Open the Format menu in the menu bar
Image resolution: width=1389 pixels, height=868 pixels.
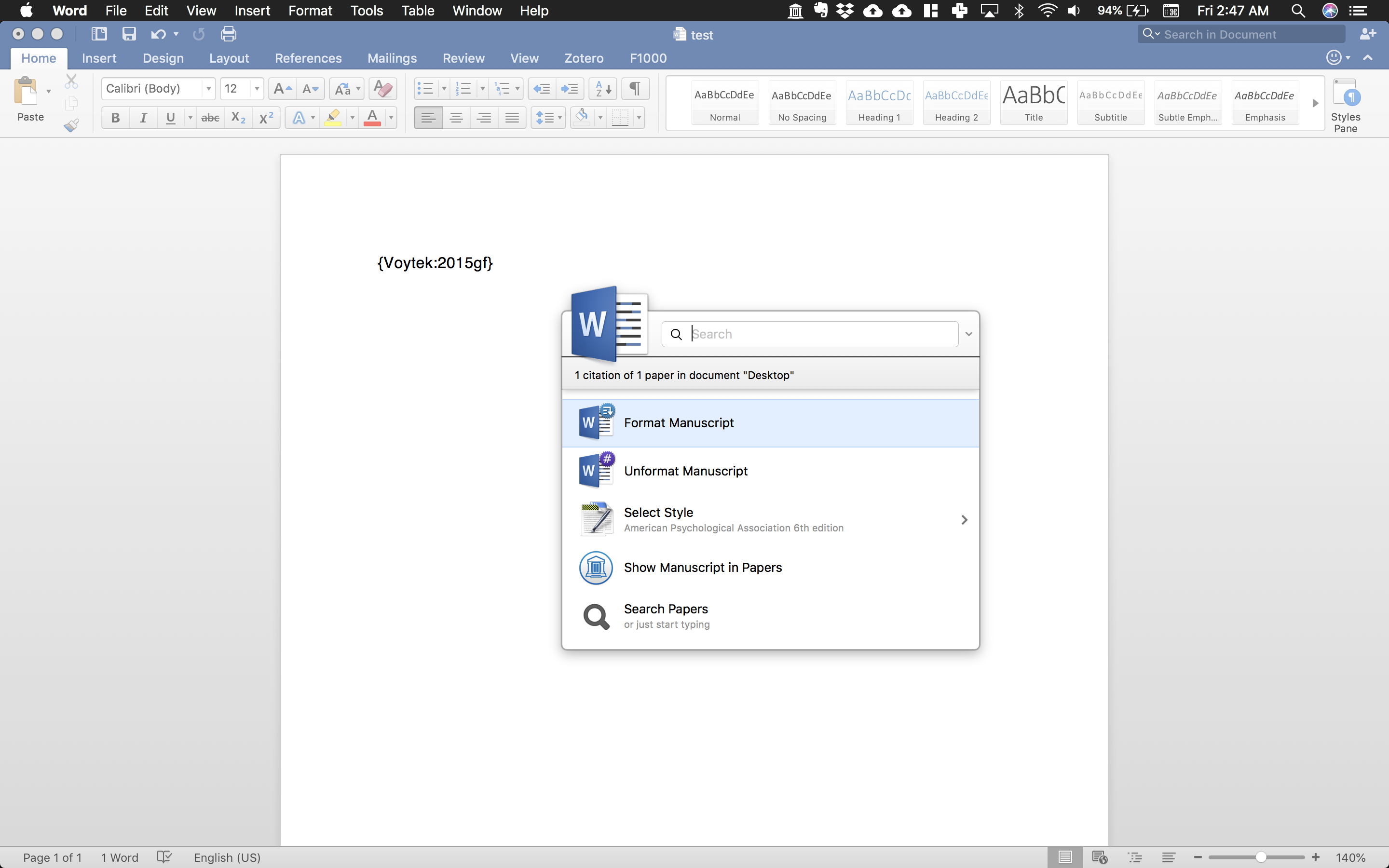[310, 11]
